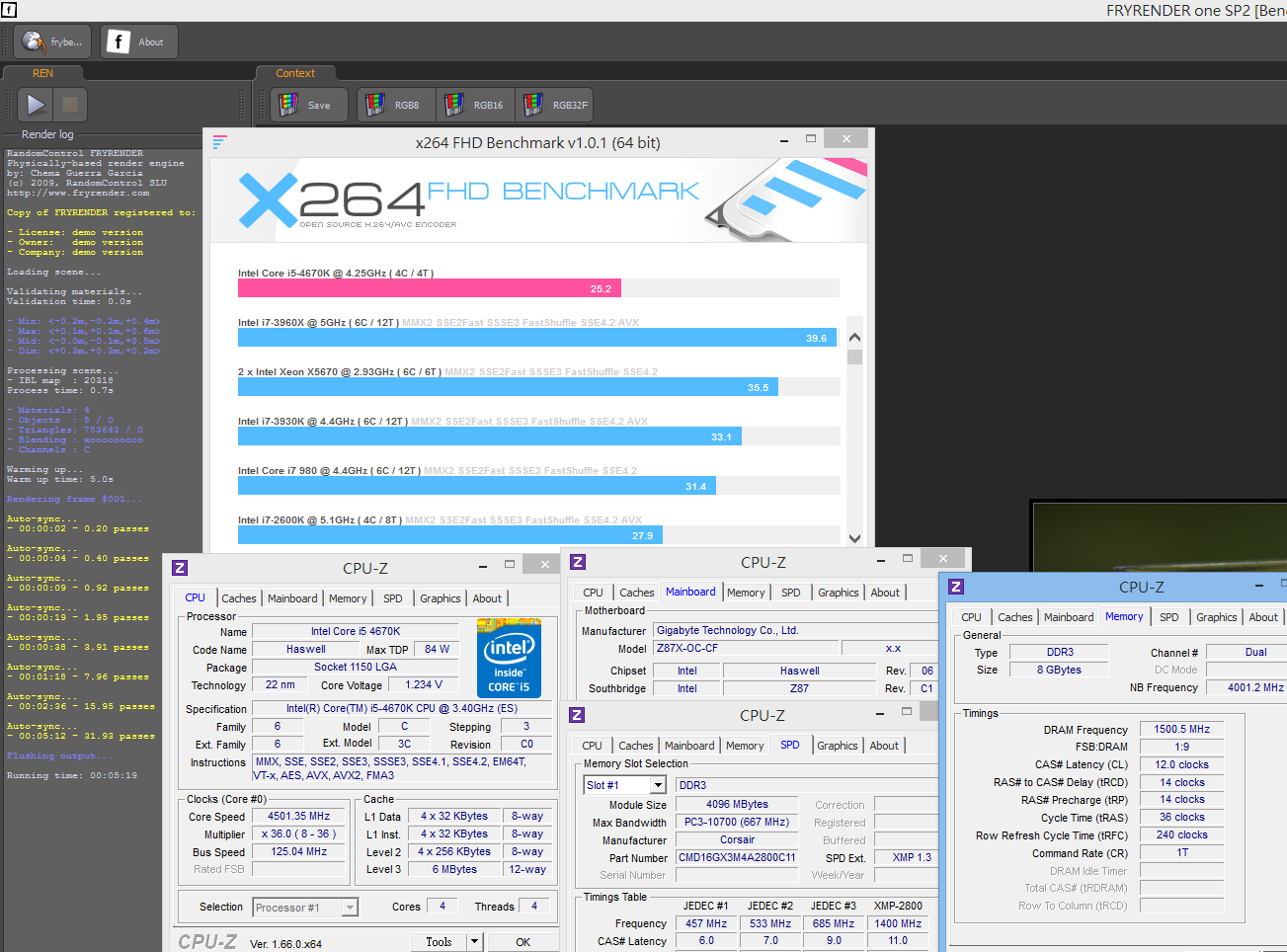Save the render image via Save icon
Image resolution: width=1287 pixels, height=952 pixels.
[x=309, y=105]
